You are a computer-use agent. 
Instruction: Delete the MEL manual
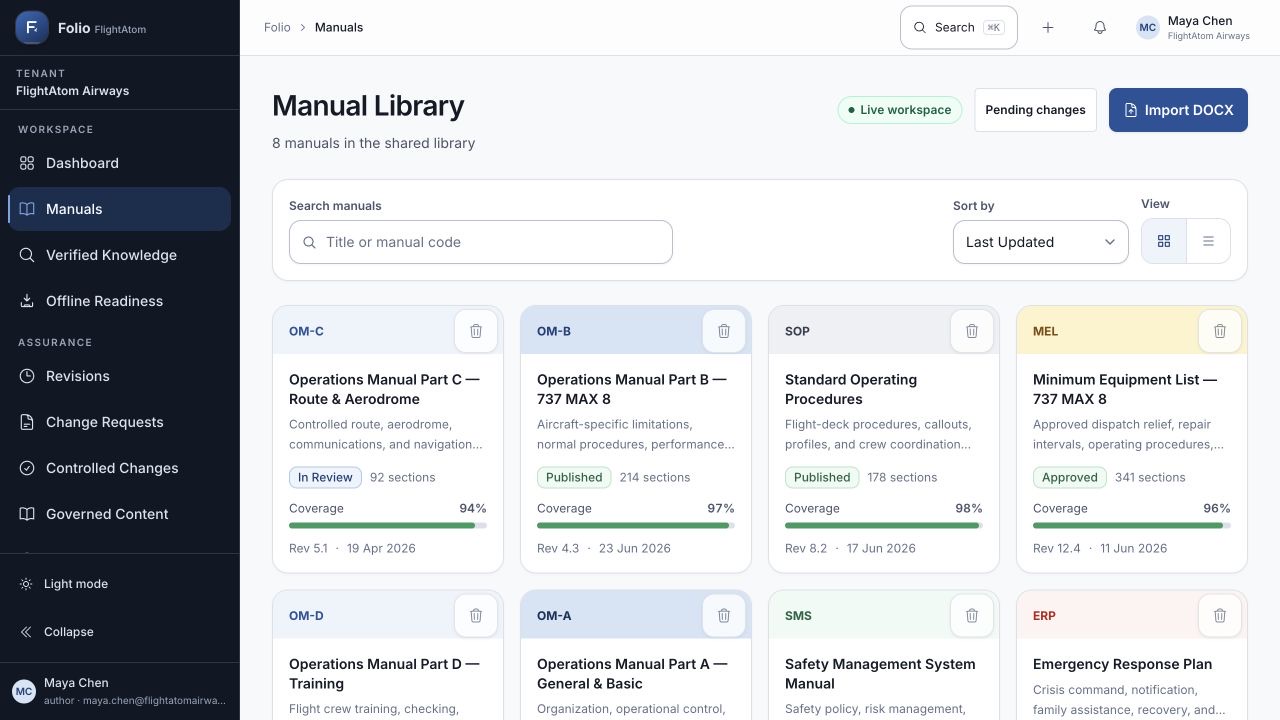[1220, 331]
